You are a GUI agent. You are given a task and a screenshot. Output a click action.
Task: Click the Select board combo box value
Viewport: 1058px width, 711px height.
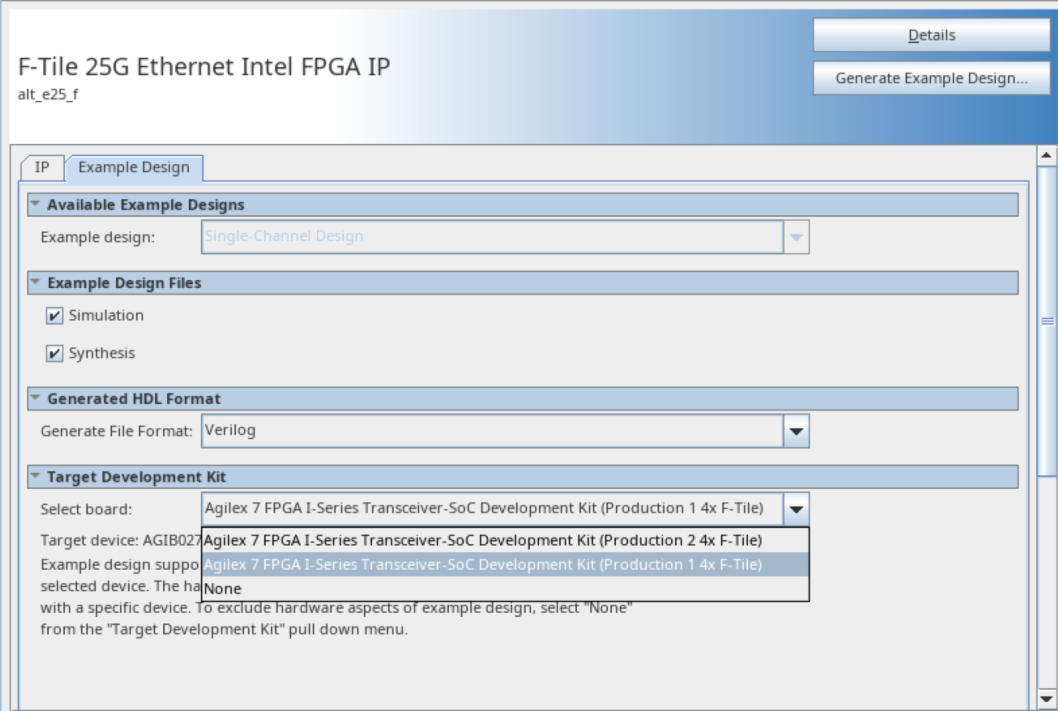click(x=493, y=509)
